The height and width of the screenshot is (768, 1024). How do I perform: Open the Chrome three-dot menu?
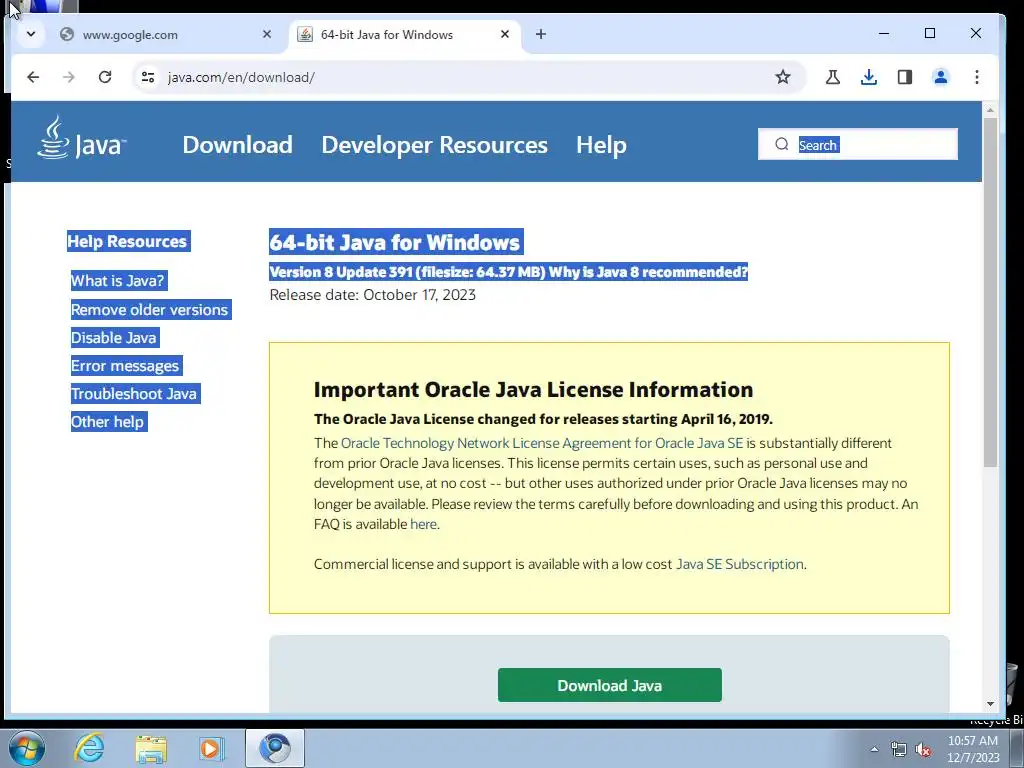(x=976, y=77)
